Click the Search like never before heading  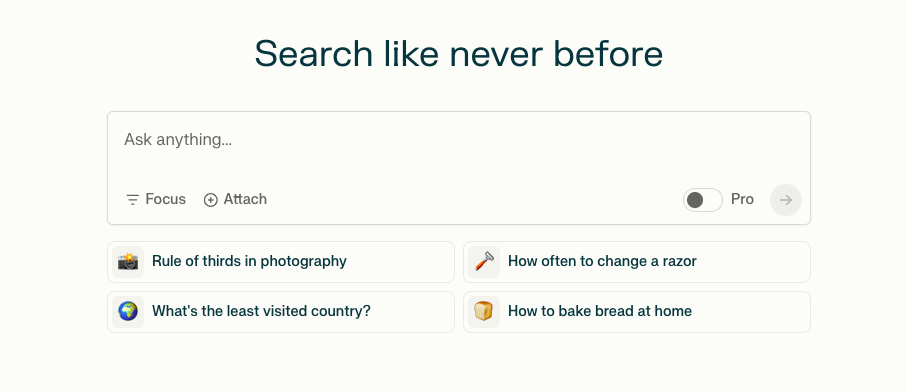pos(458,54)
